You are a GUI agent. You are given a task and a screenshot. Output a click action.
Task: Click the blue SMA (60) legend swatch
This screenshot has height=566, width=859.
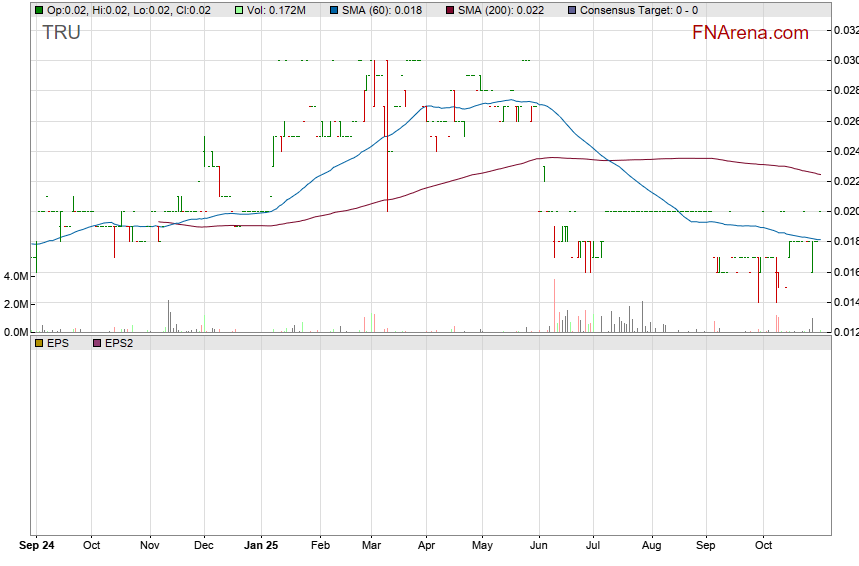333,10
